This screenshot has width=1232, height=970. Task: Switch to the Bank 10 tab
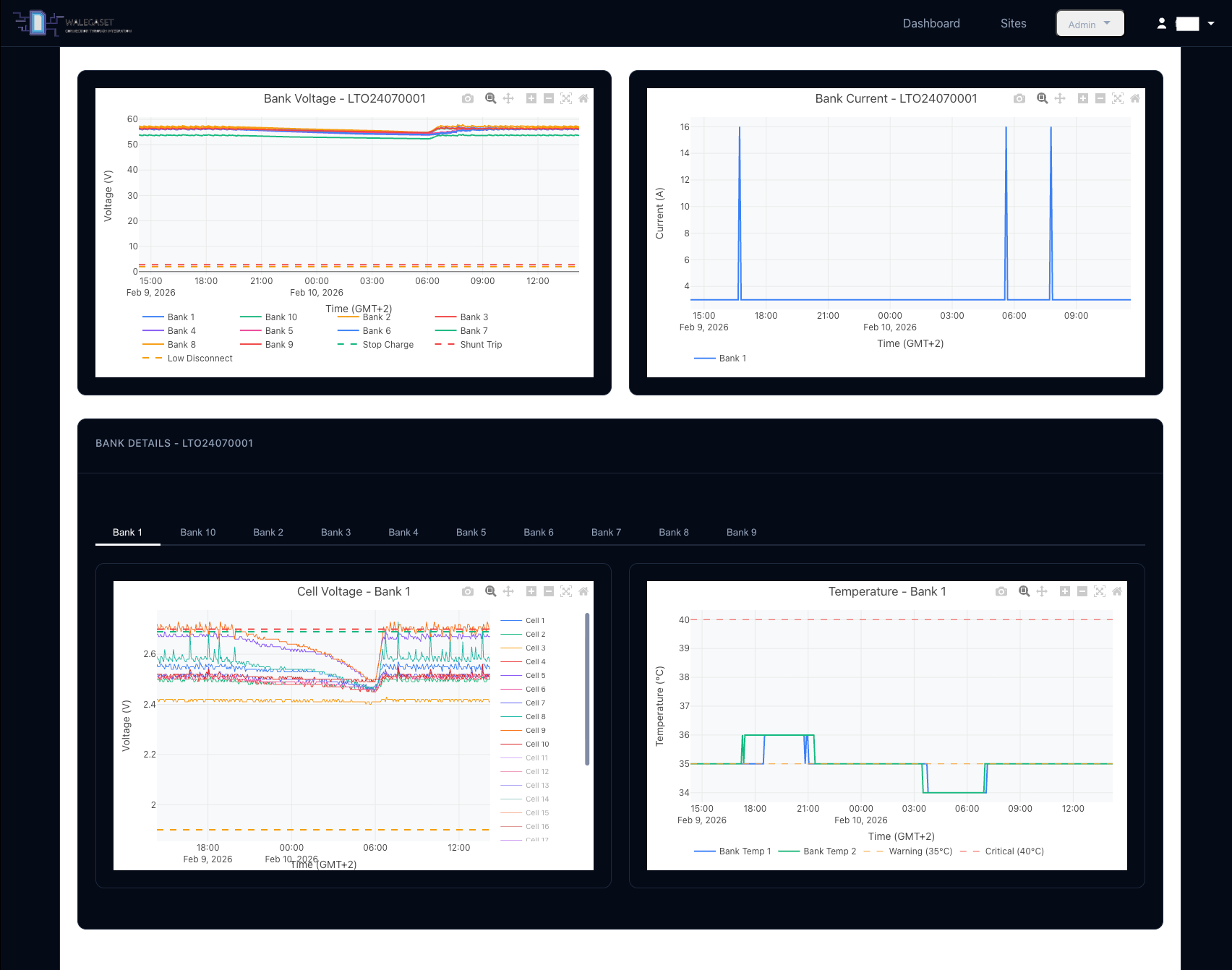(198, 533)
